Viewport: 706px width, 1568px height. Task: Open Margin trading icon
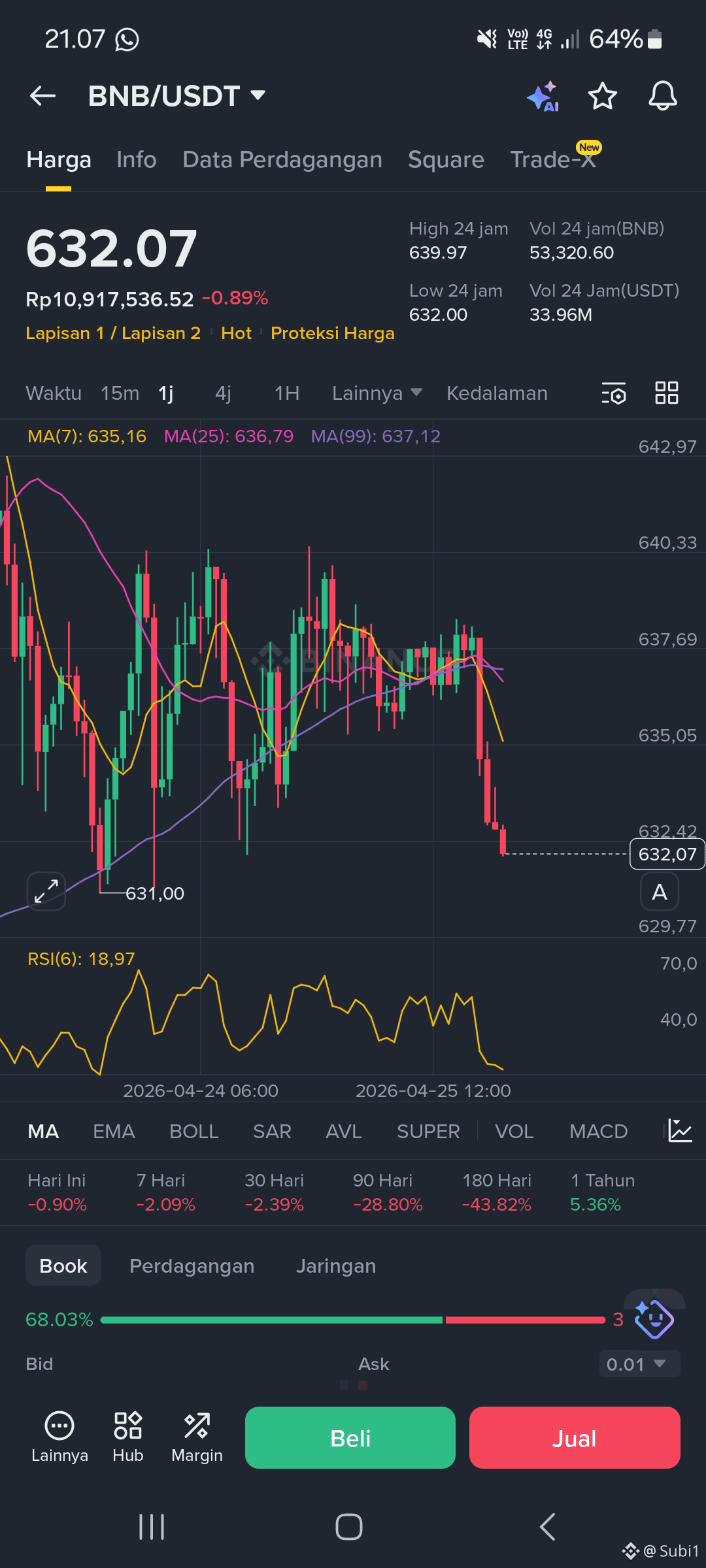point(197,1437)
